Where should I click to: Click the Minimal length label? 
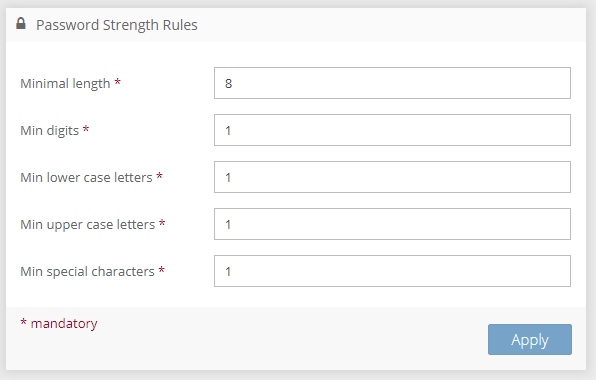coord(65,84)
